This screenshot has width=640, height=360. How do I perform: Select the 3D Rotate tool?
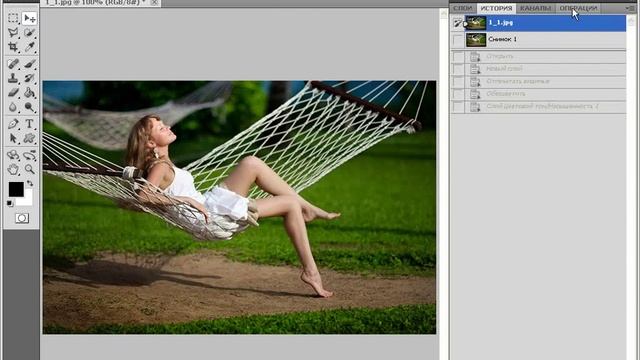click(x=13, y=155)
